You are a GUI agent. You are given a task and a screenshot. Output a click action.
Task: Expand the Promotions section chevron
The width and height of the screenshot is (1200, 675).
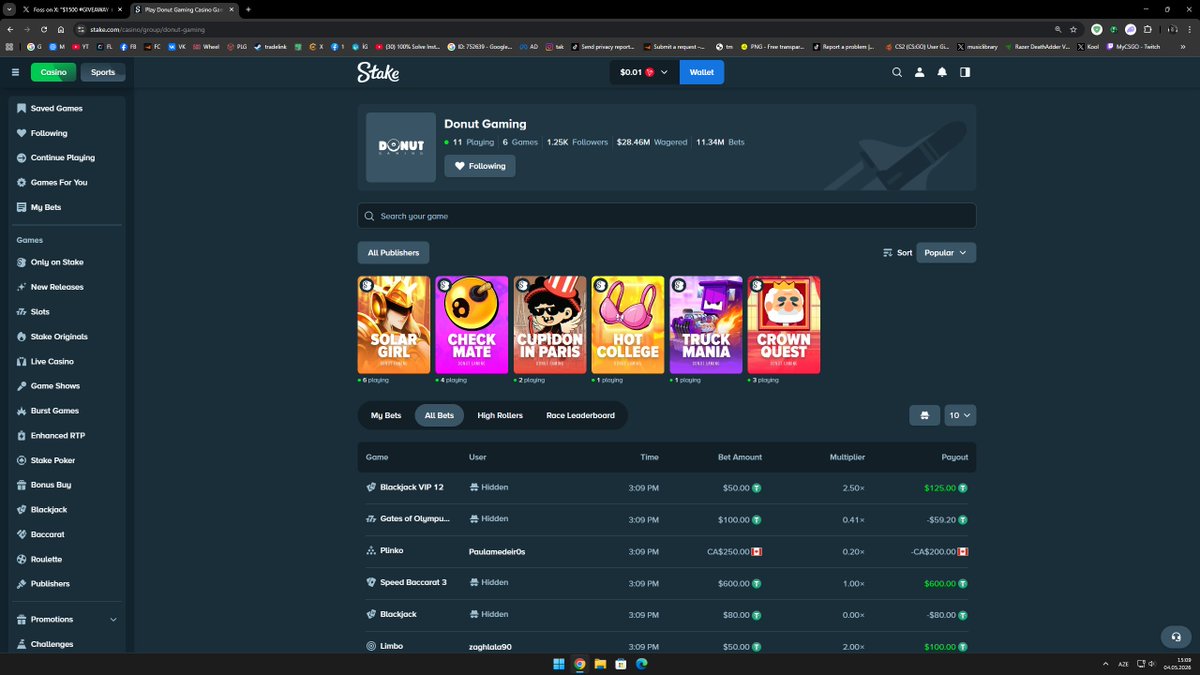(113, 620)
